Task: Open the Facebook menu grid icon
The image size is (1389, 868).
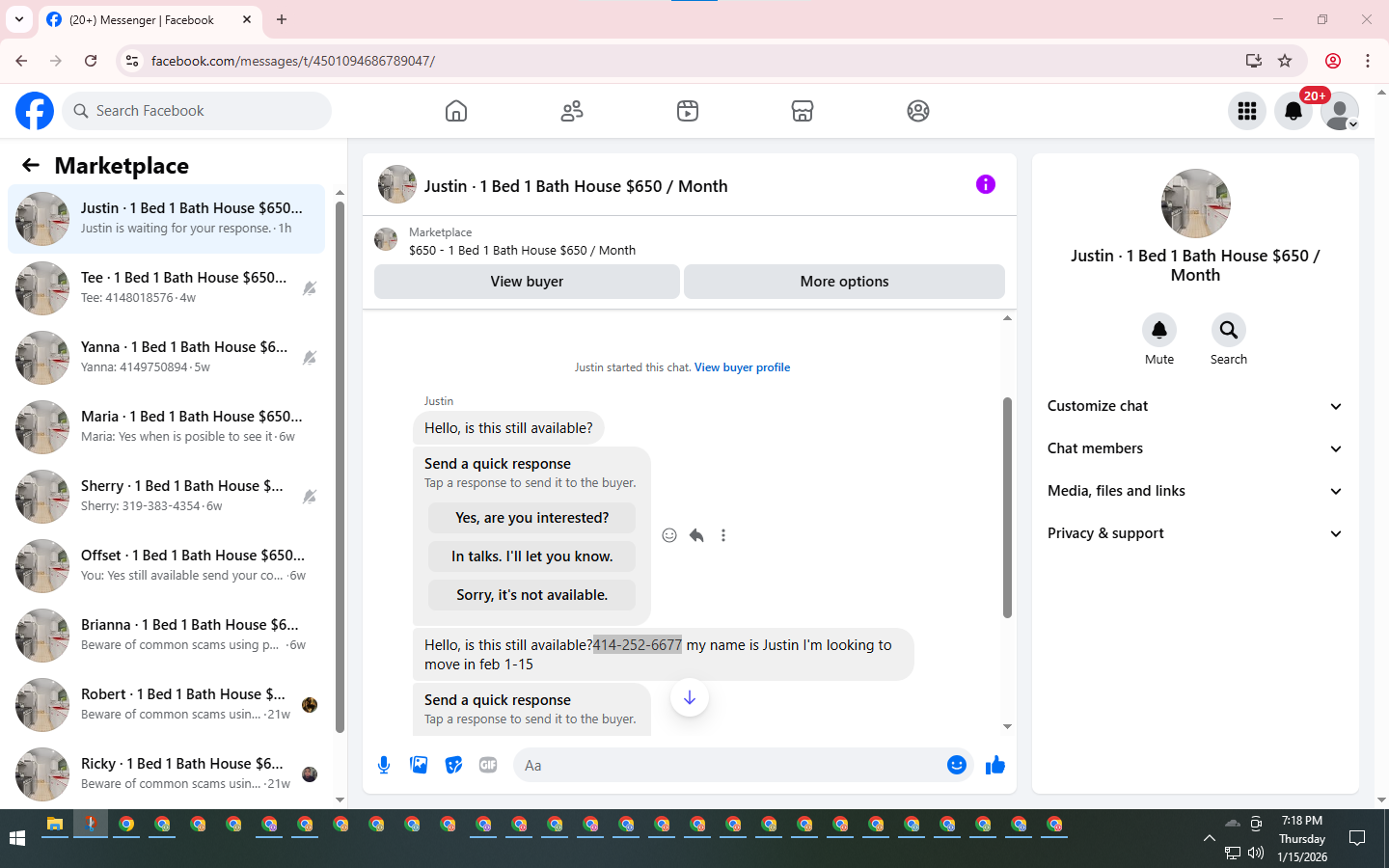Action: (x=1247, y=111)
